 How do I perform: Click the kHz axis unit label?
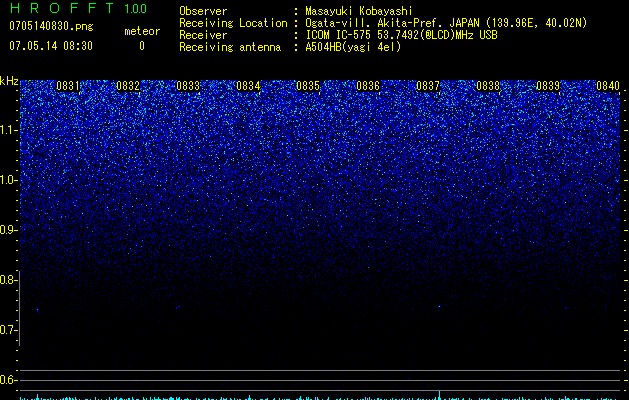[x=9, y=81]
